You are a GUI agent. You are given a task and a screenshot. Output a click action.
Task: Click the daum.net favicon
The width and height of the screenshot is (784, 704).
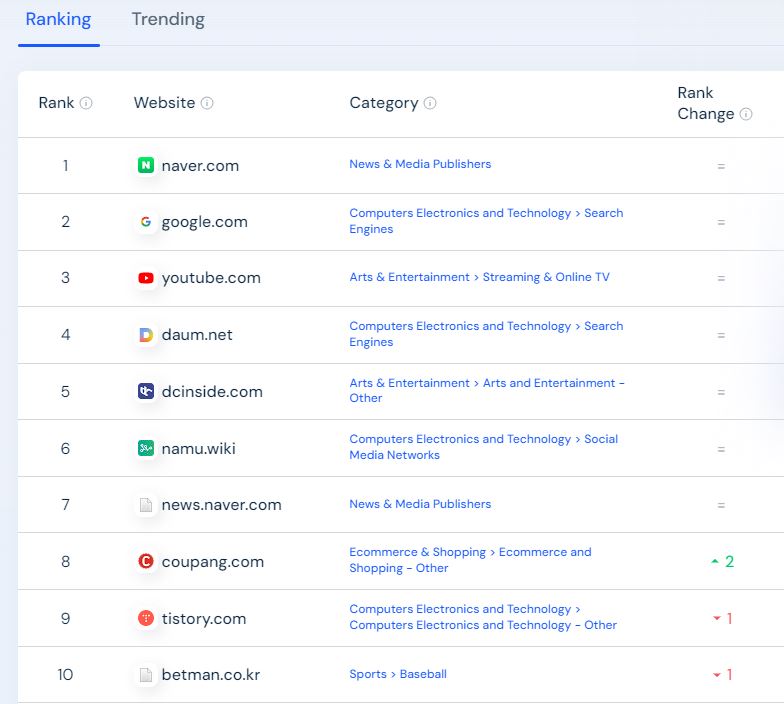pos(146,334)
